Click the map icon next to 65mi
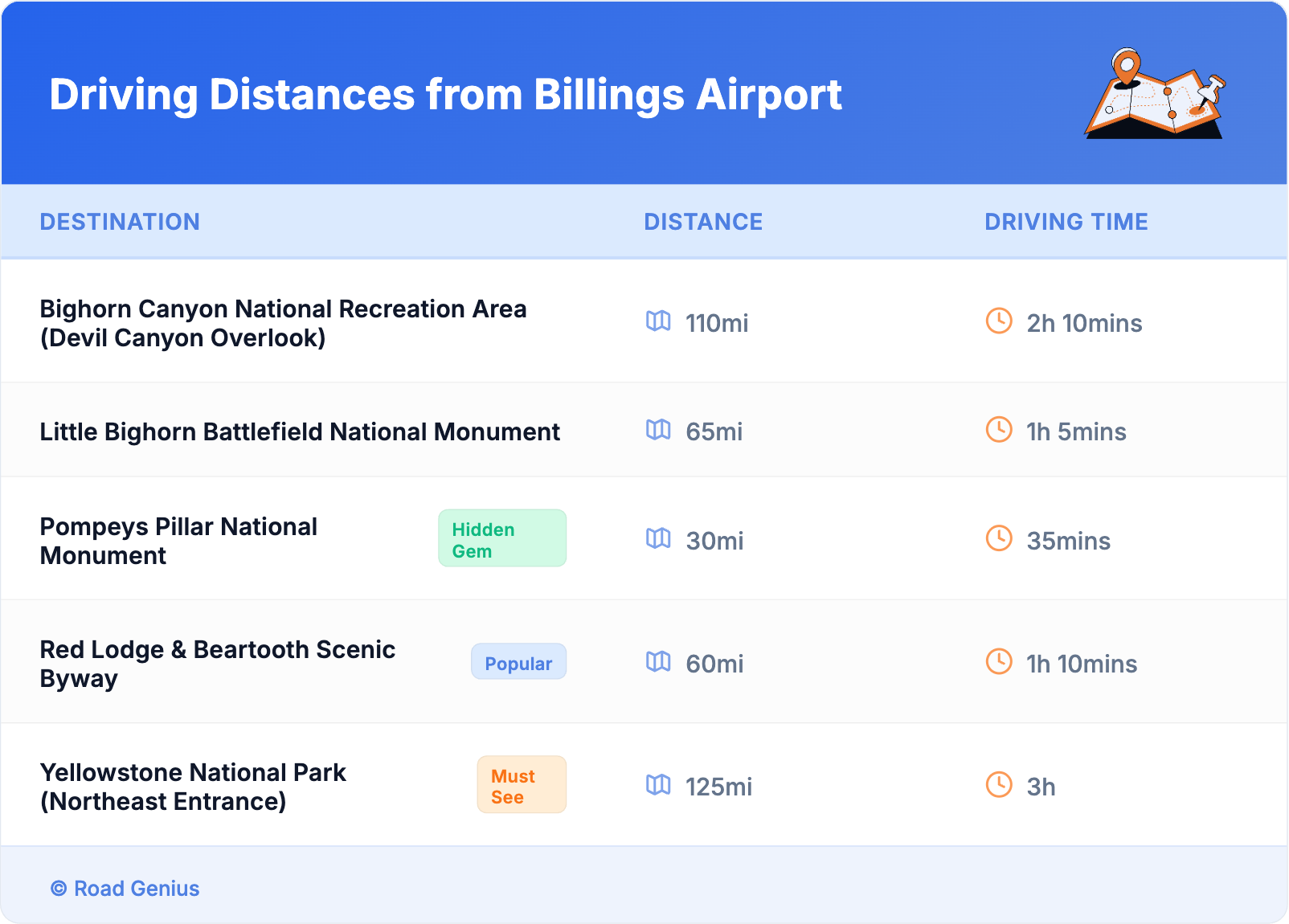 (x=658, y=430)
